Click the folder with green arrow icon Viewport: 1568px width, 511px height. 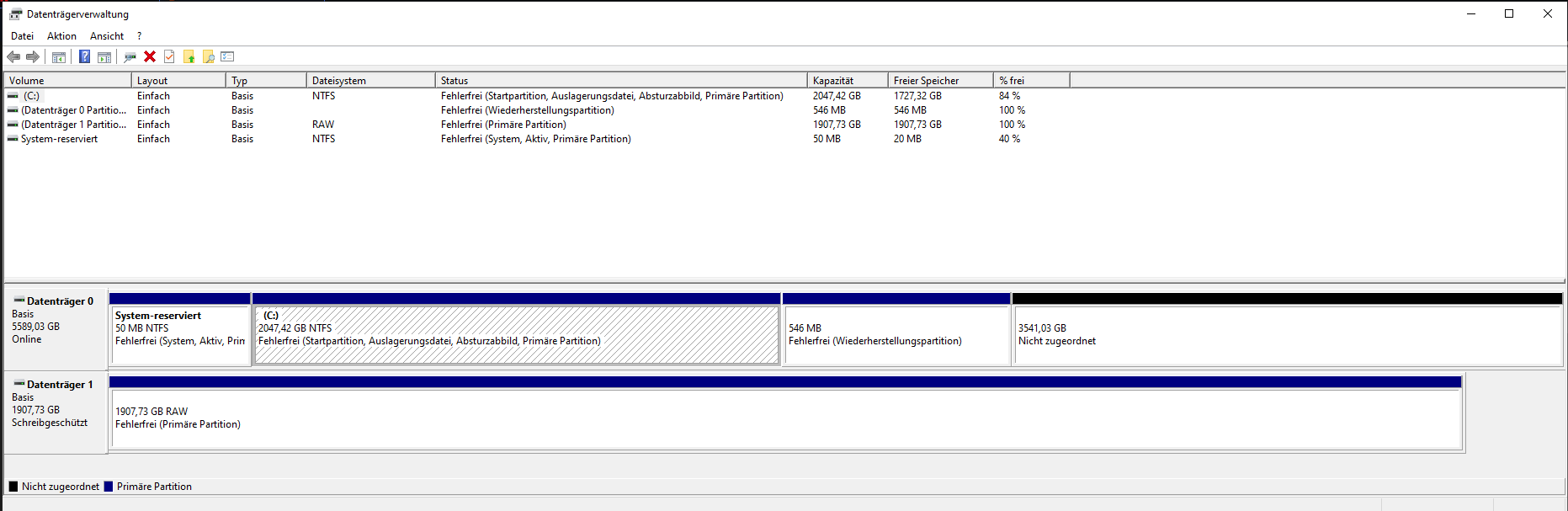coord(189,57)
